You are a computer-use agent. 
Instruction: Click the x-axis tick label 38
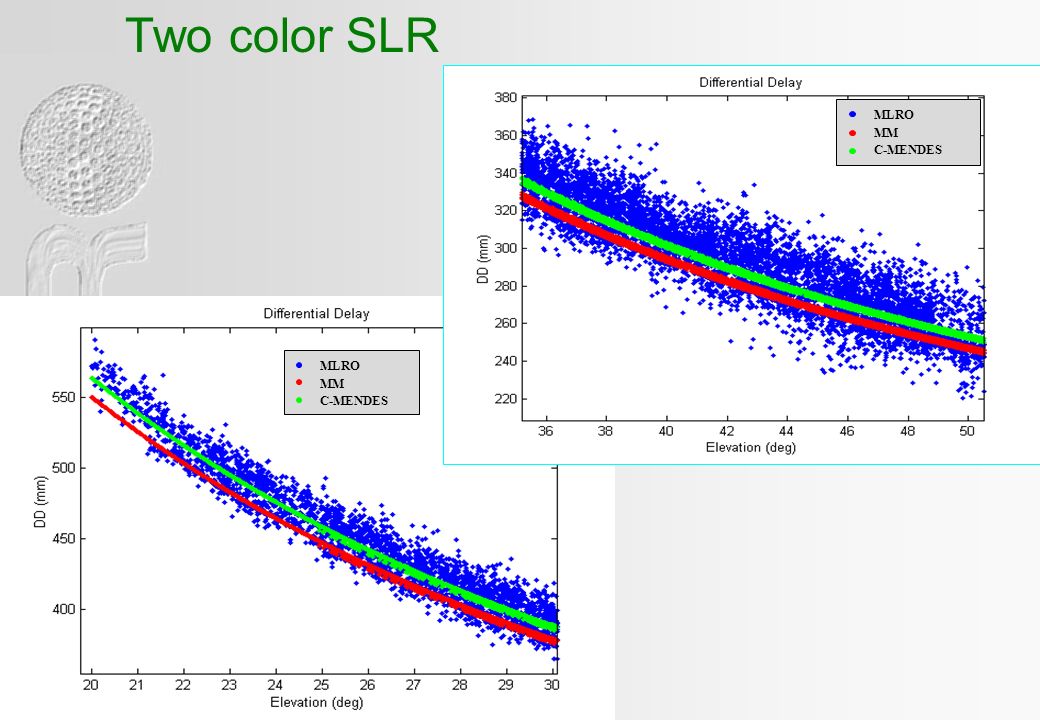606,431
